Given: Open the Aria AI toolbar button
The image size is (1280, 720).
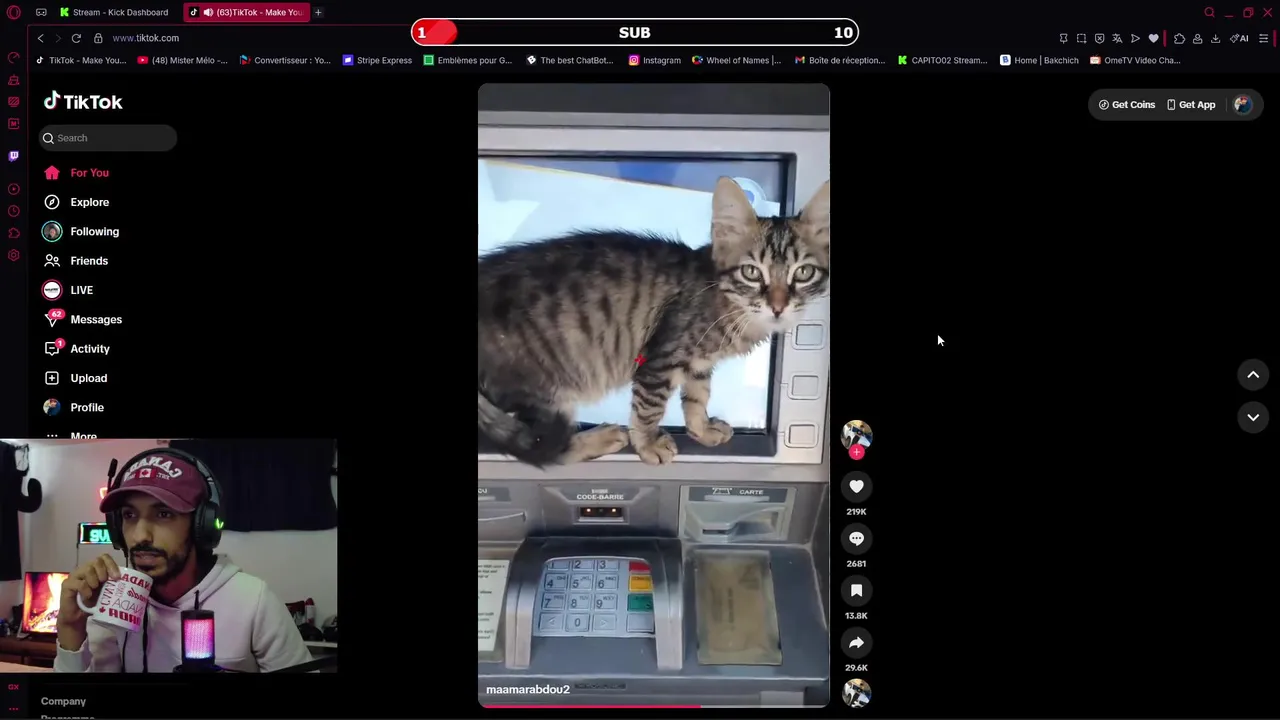Looking at the screenshot, I should (x=1239, y=38).
